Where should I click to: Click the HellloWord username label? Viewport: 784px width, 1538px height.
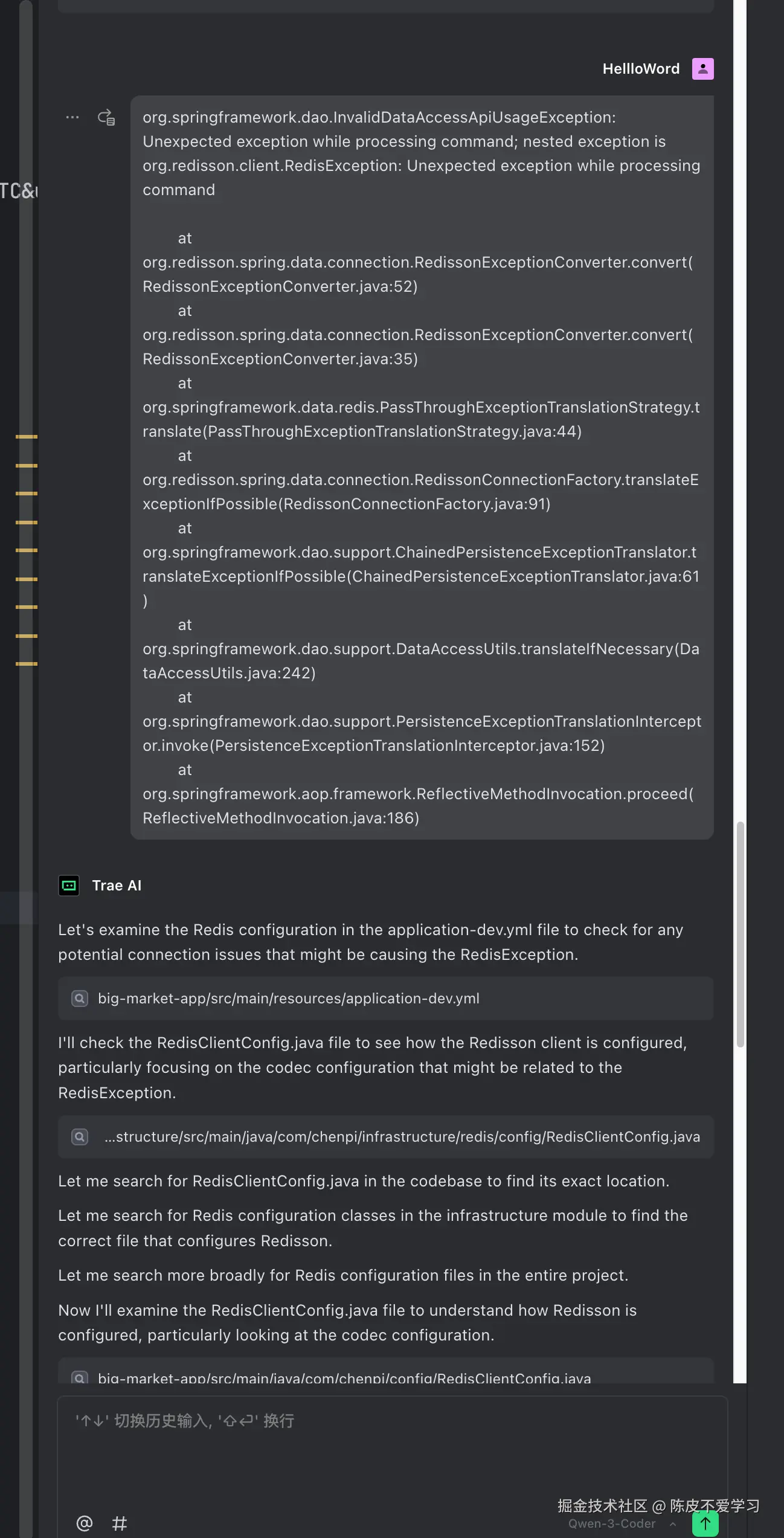coord(641,69)
